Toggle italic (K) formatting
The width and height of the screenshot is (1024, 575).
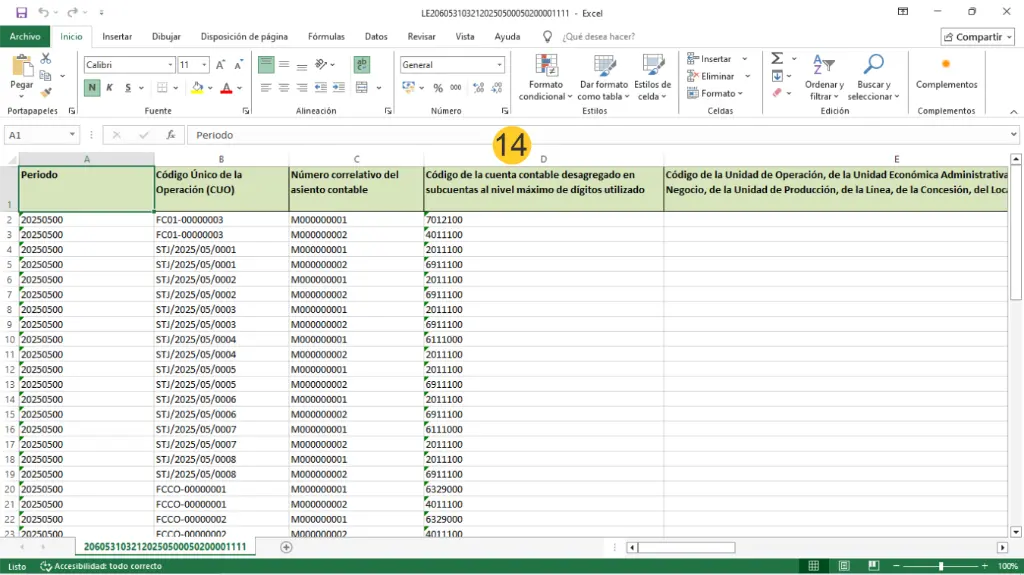coord(109,88)
